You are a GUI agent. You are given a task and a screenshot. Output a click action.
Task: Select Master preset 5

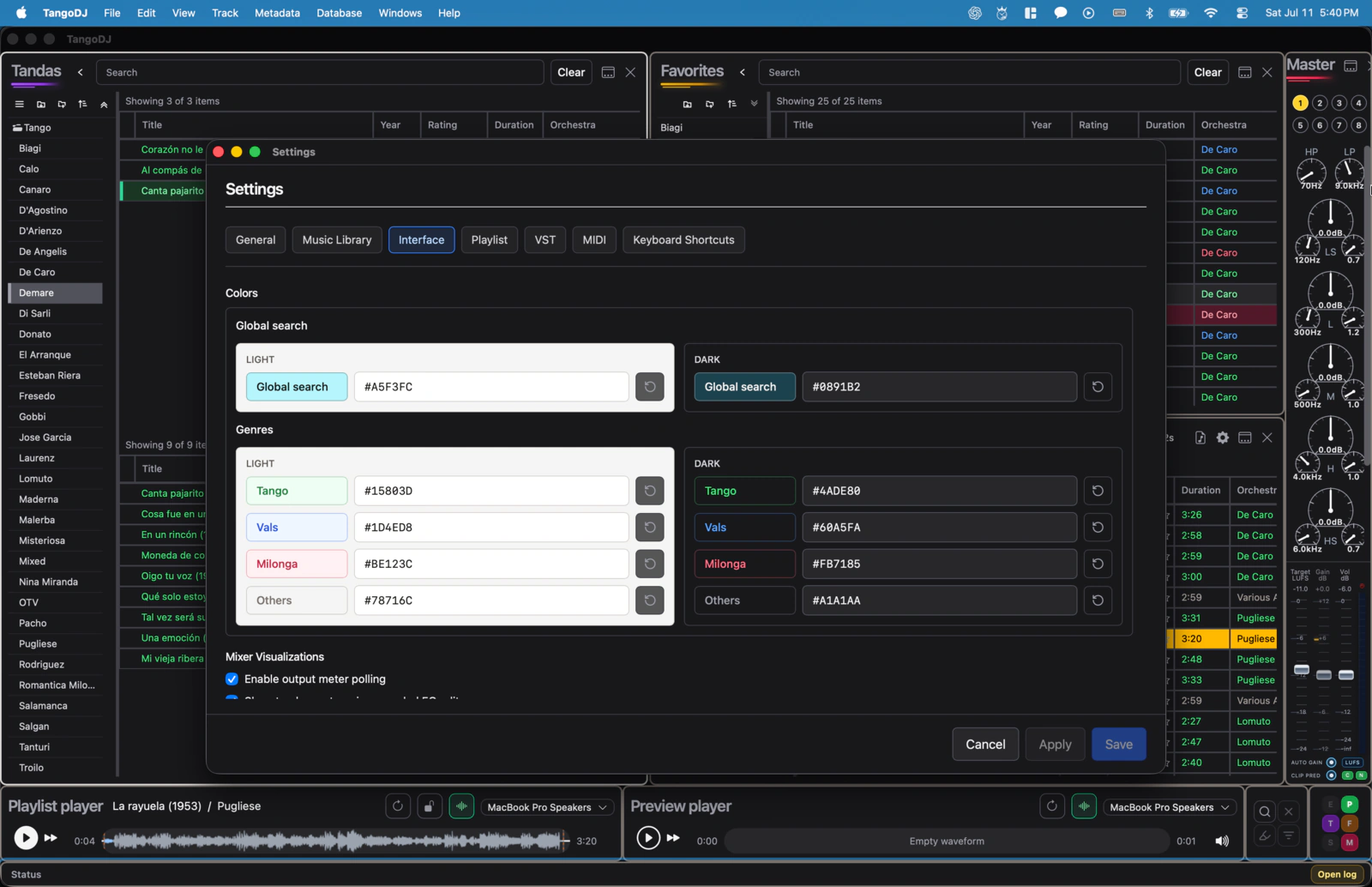1300,125
